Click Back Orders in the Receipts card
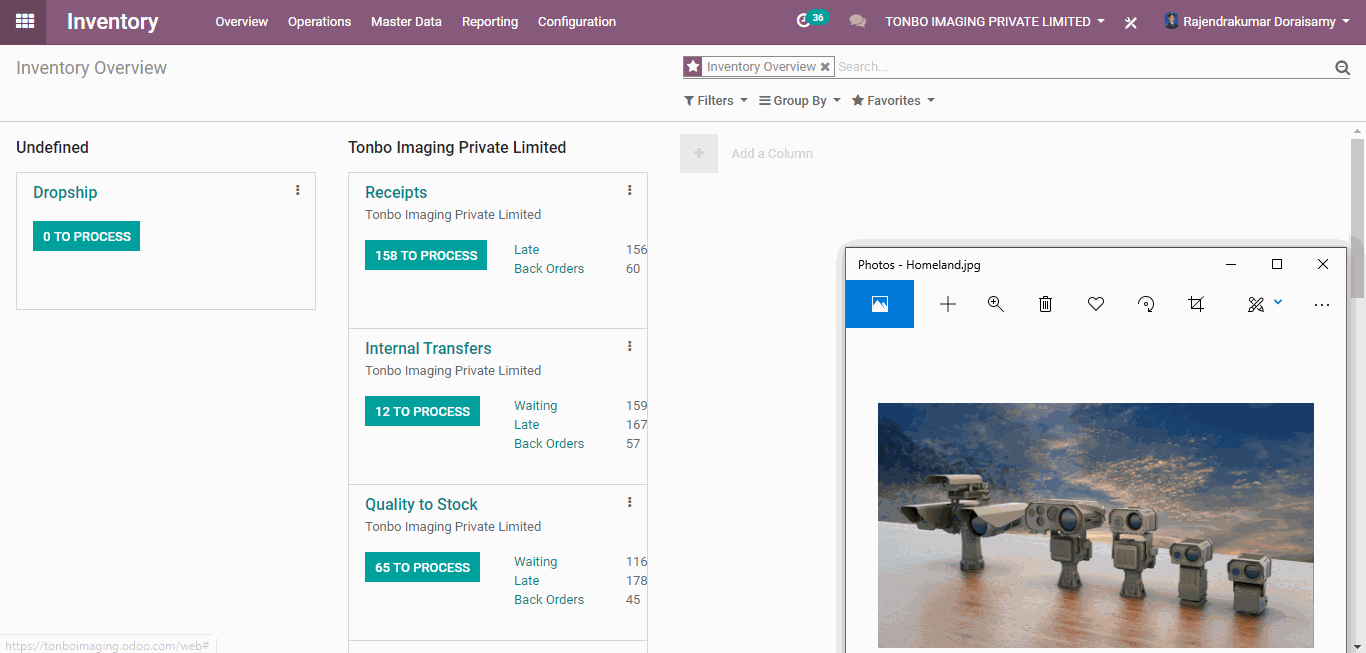Viewport: 1366px width, 653px height. [x=549, y=269]
